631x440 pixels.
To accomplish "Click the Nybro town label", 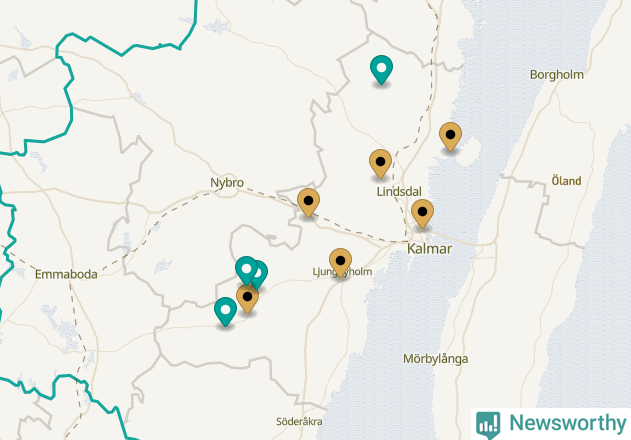I will coord(227,183).
